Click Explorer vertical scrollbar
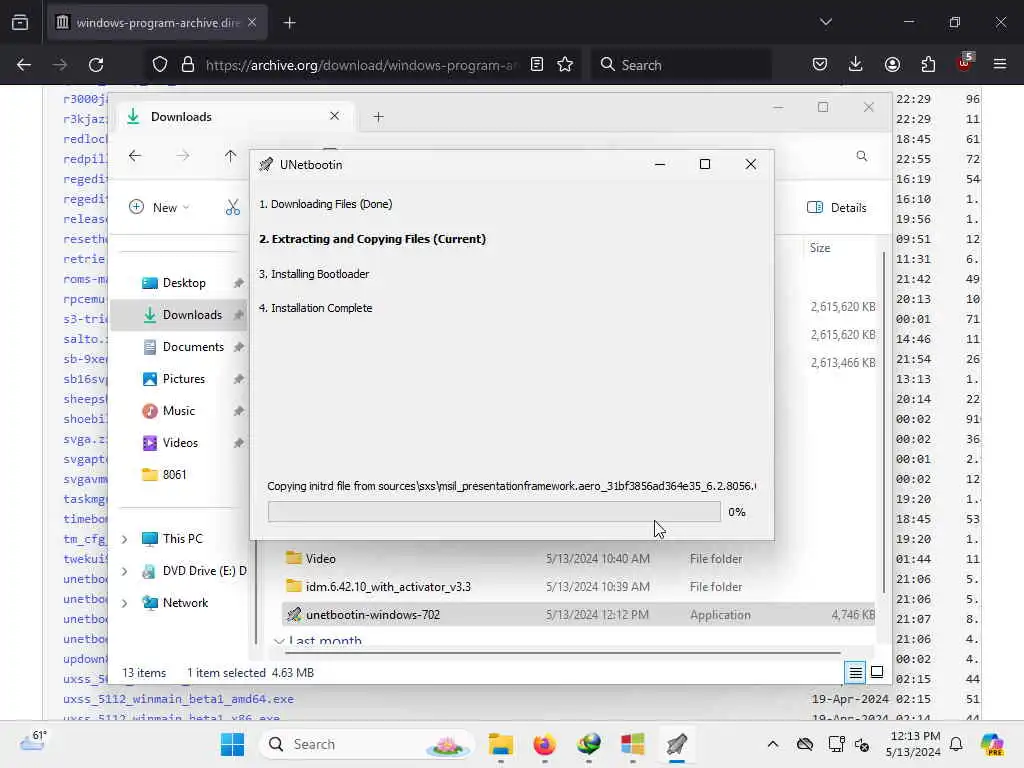The width and height of the screenshot is (1024, 768). [x=884, y=421]
